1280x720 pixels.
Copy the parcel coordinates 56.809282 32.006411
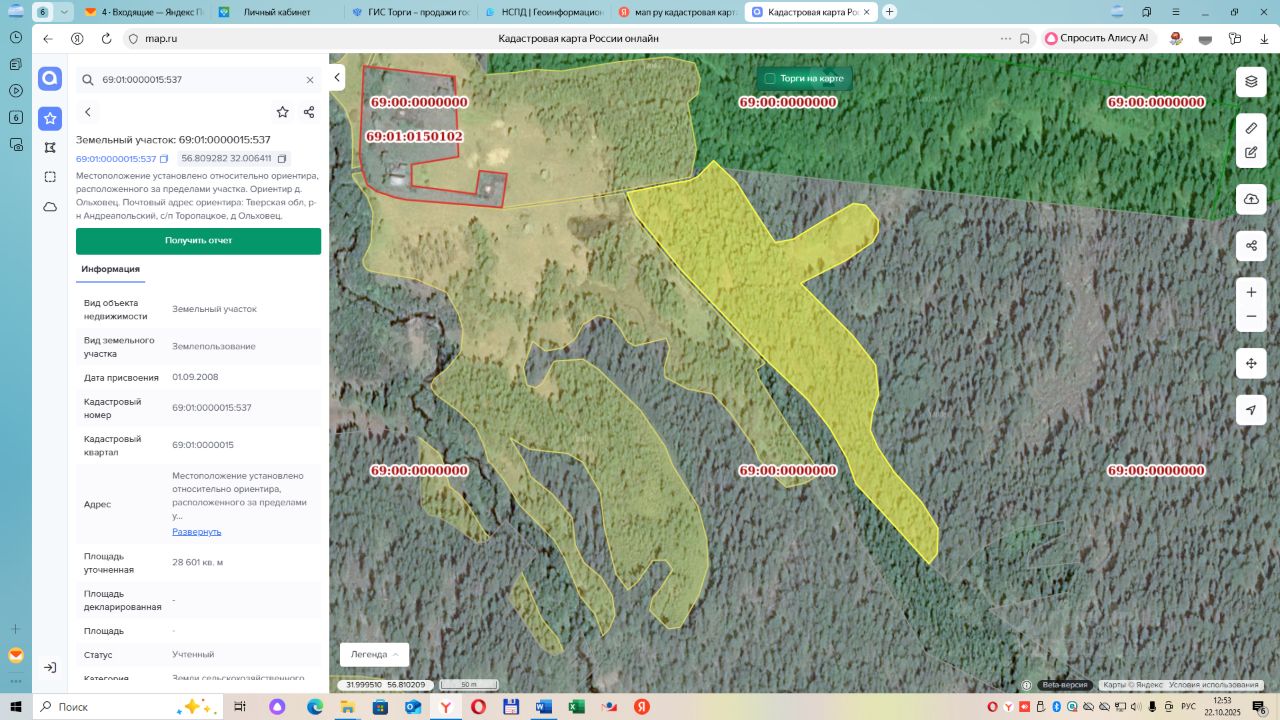click(x=282, y=159)
